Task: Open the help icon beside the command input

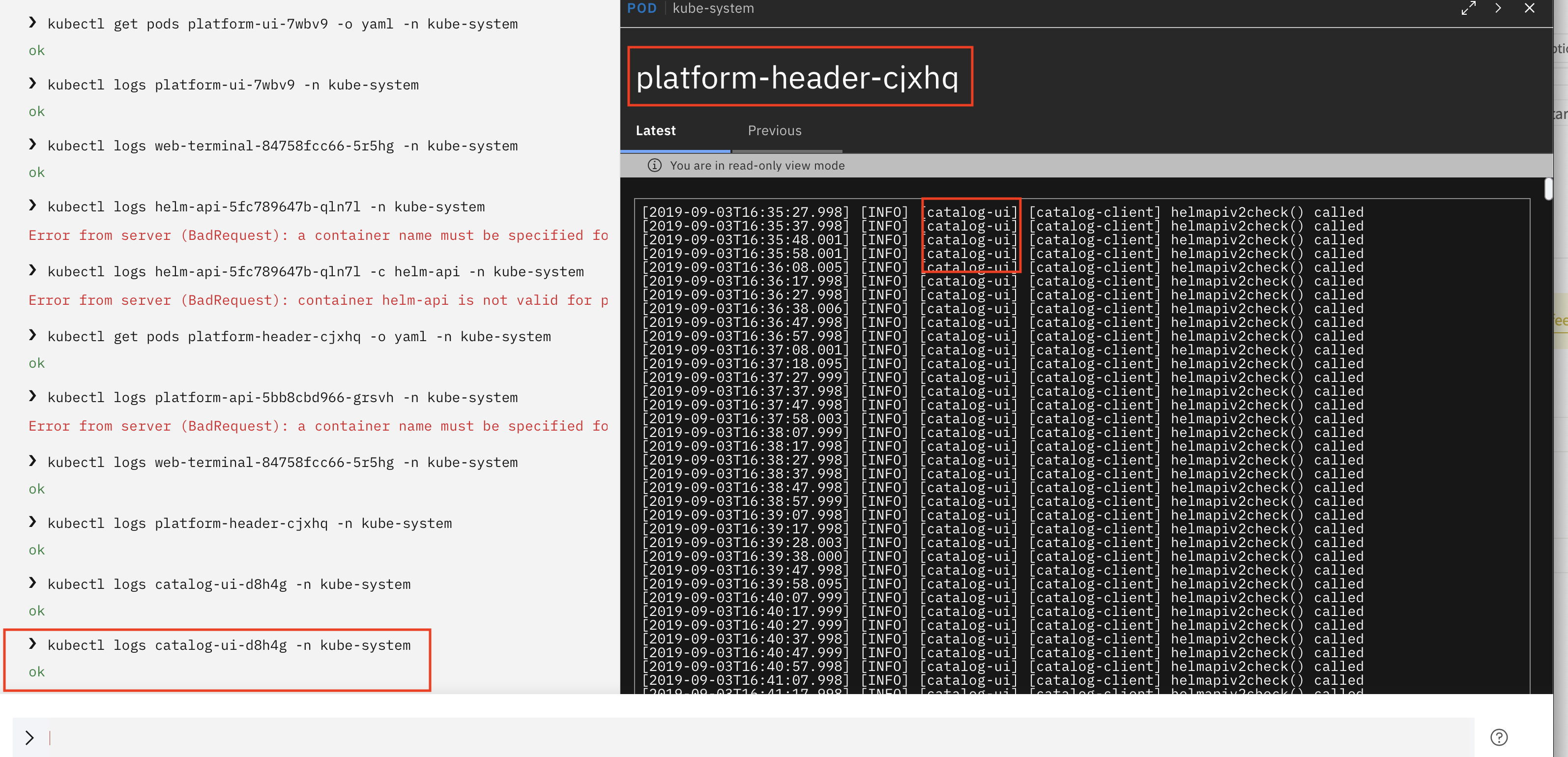Action: pyautogui.click(x=1499, y=737)
